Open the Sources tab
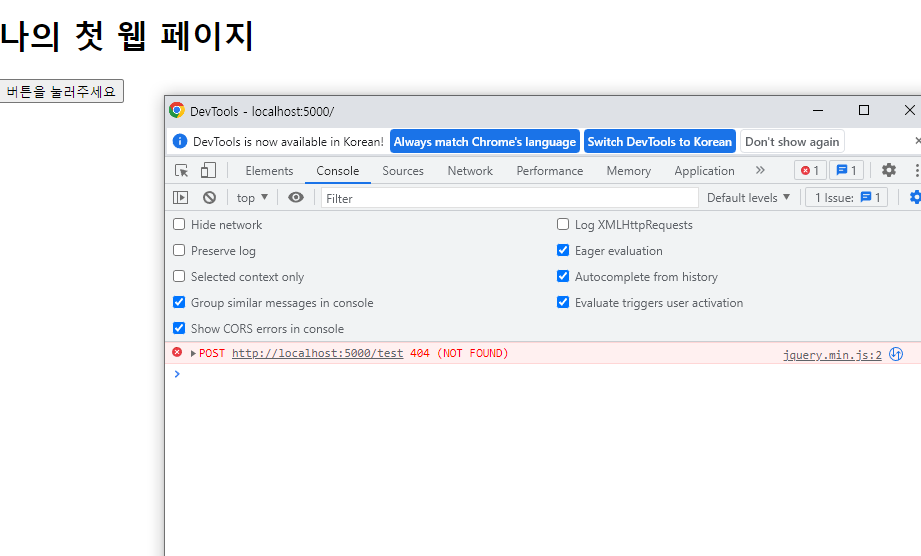Screen dimensions: 921x556 pos(403,171)
